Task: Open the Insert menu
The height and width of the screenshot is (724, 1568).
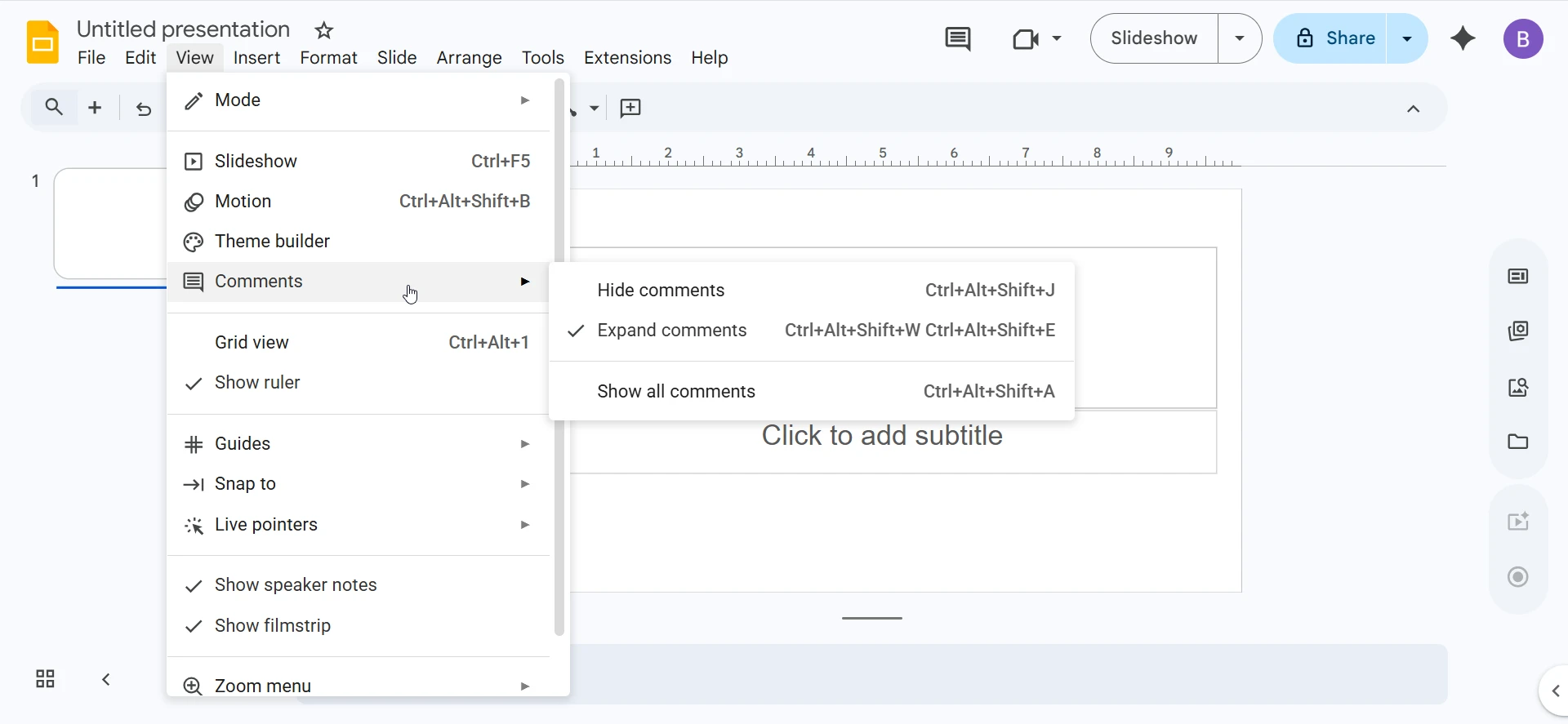Action: [x=256, y=58]
